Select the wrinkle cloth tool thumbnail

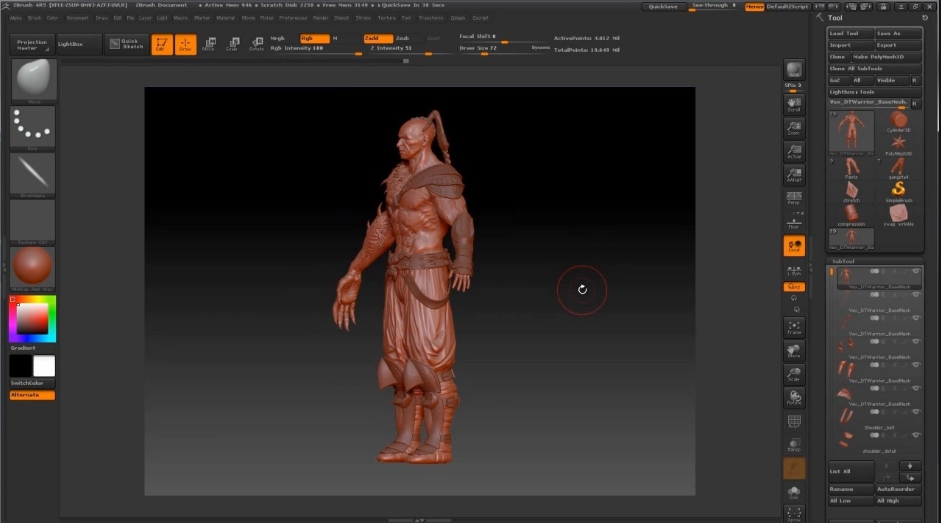tap(898, 215)
